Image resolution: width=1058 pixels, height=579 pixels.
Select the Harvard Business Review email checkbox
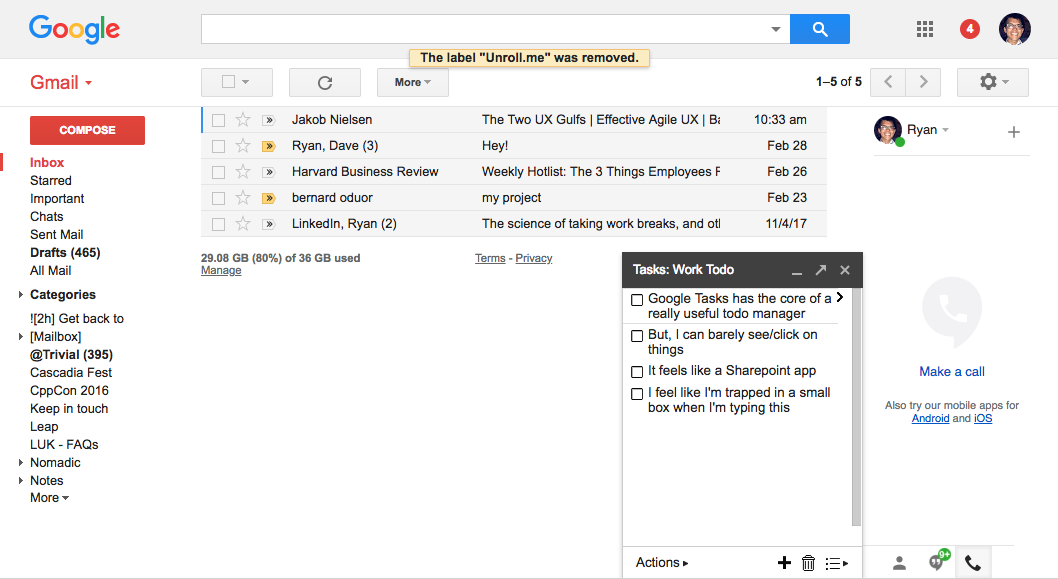tap(218, 172)
